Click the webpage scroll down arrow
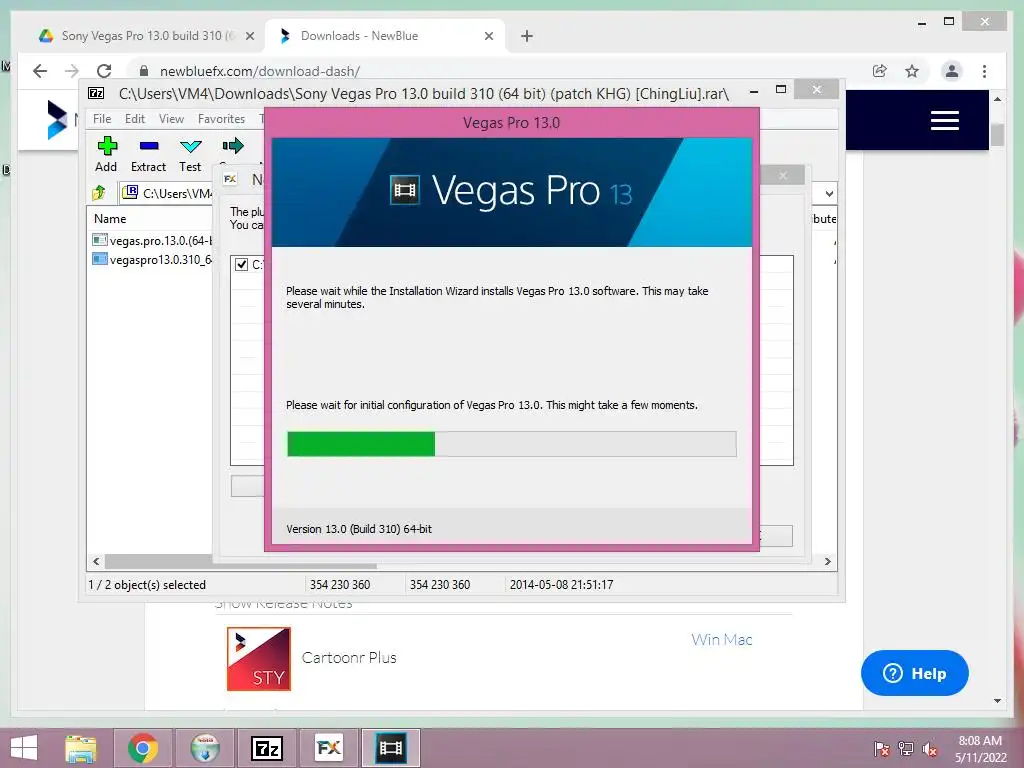1024x768 pixels. [997, 701]
